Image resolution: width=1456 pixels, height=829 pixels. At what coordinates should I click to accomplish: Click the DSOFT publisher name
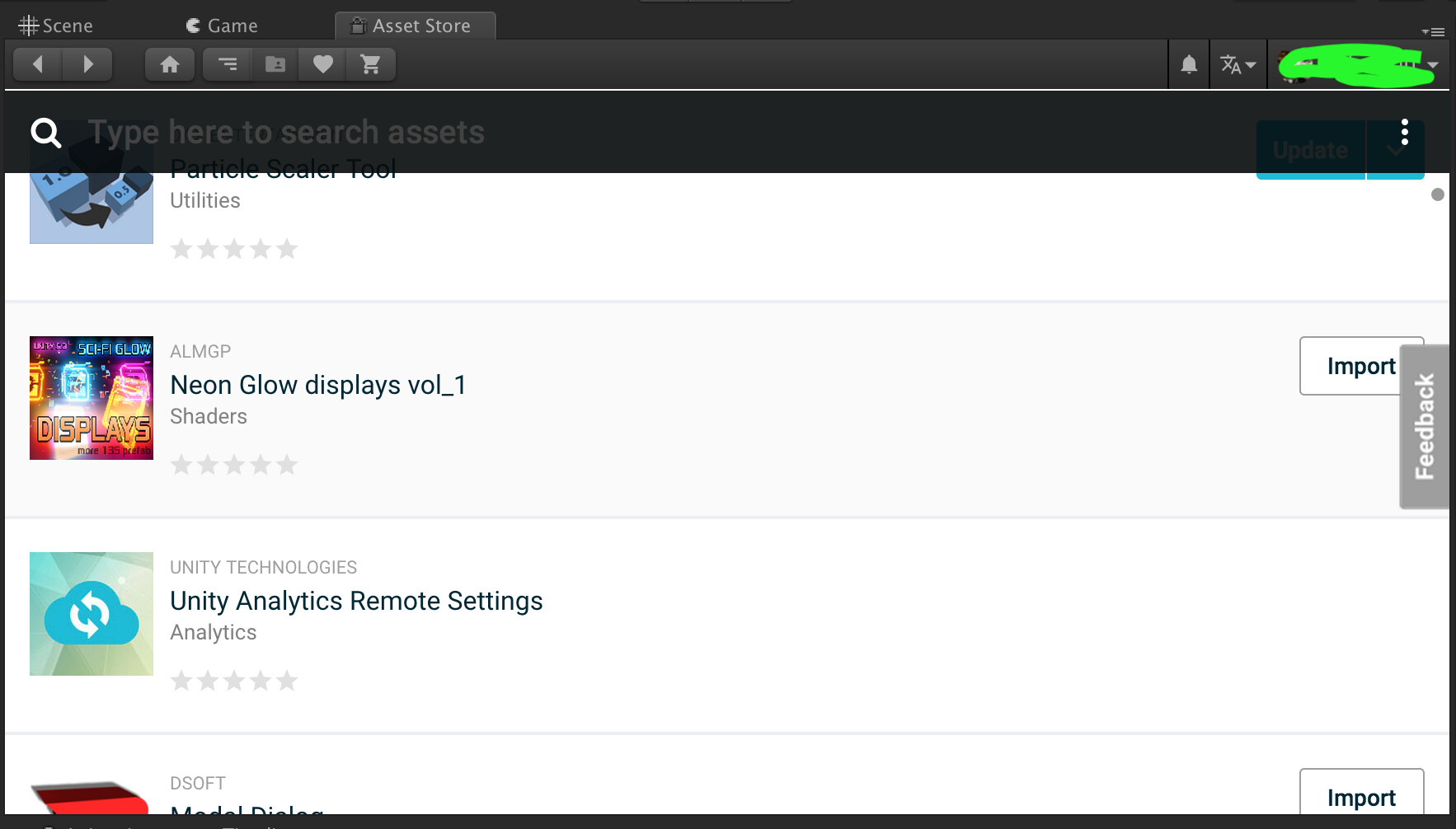tap(198, 783)
